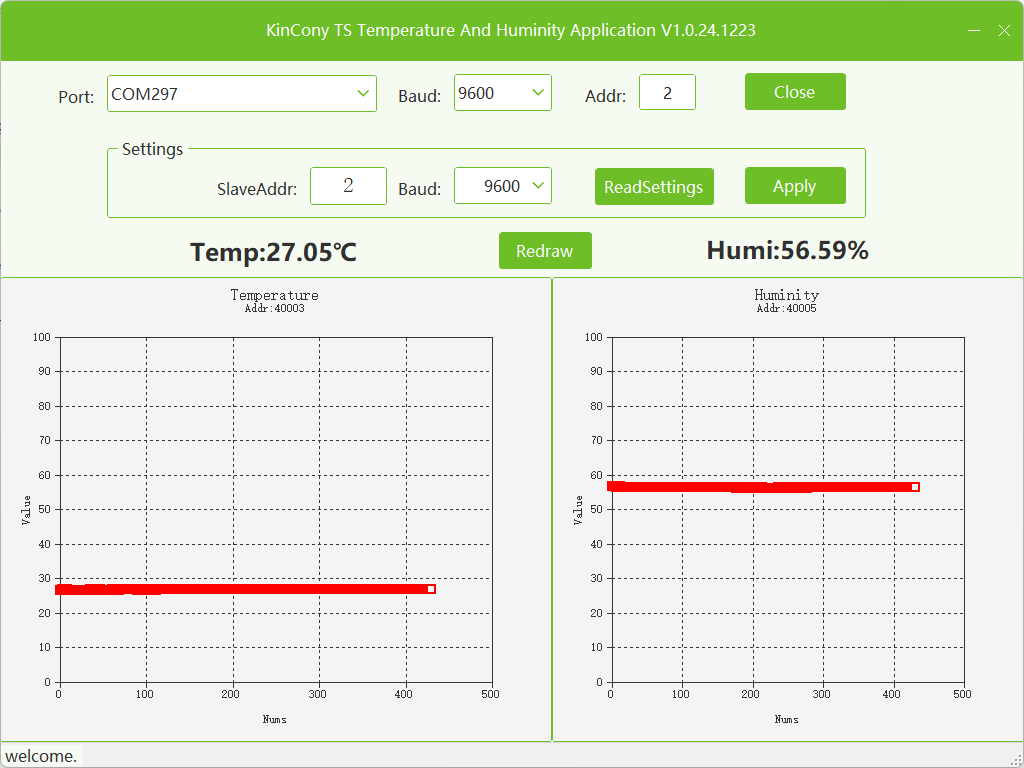The image size is (1024, 768).
Task: Expand the top Baud rate 9600 dropdown
Action: (503, 93)
